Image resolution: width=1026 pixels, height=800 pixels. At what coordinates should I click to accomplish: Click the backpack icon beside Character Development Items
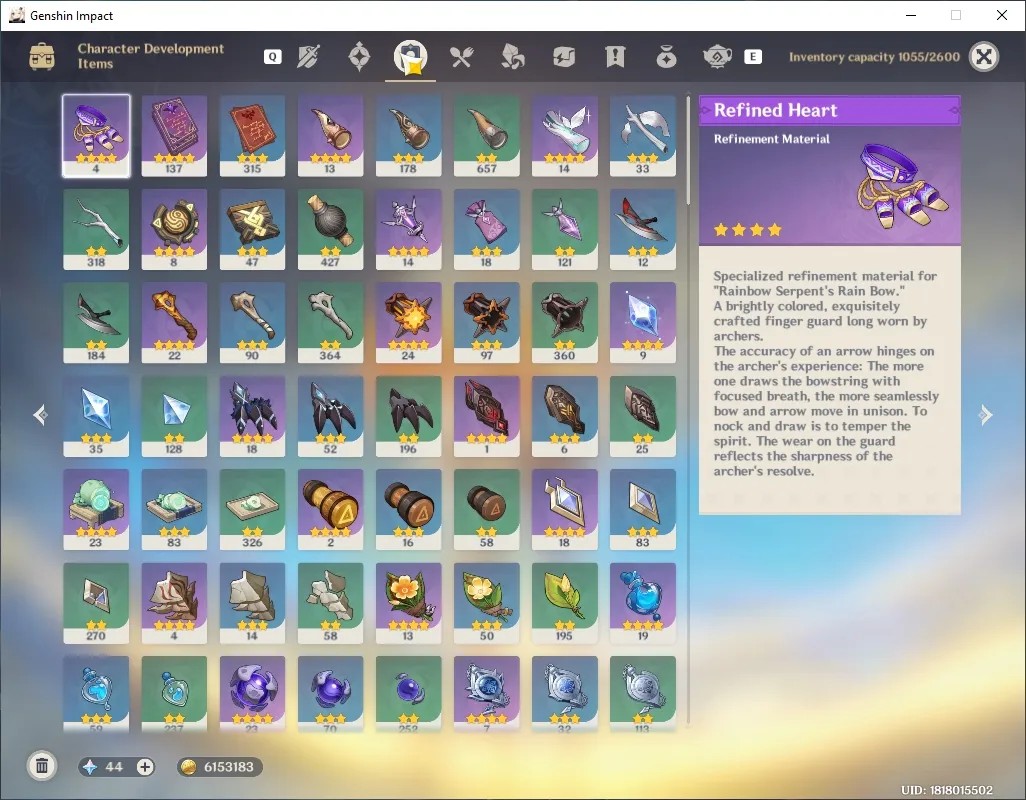[42, 56]
